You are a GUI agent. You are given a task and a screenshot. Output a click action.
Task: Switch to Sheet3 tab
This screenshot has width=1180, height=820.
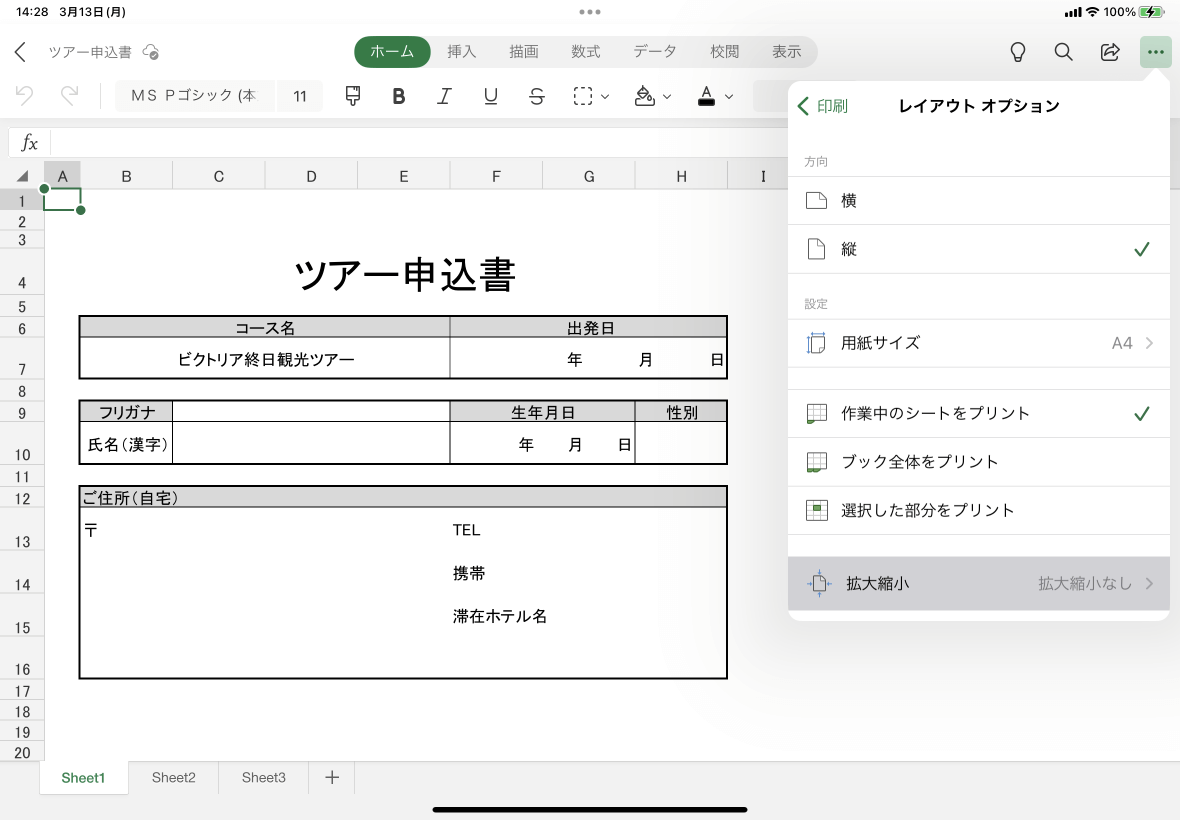click(263, 778)
